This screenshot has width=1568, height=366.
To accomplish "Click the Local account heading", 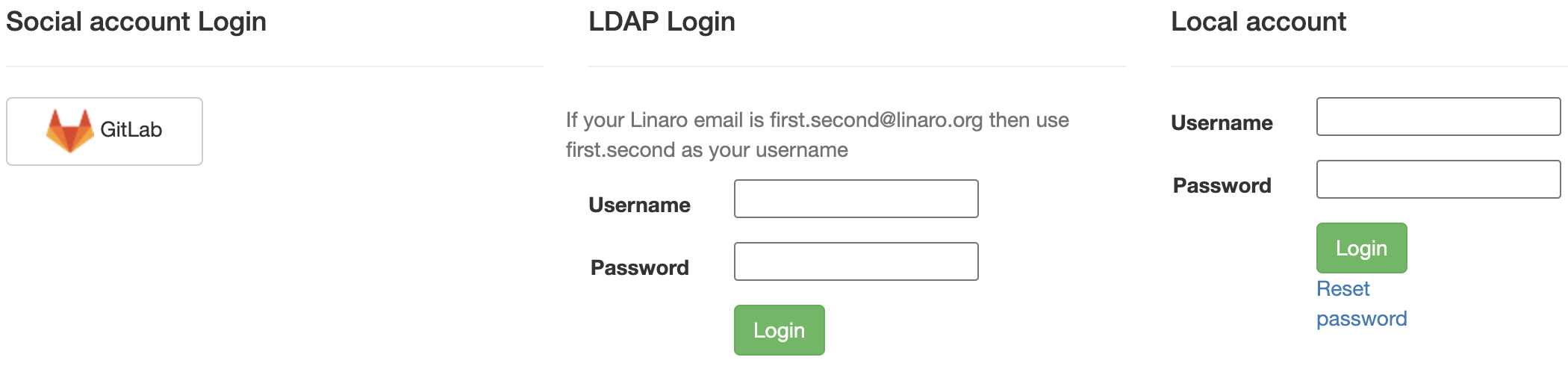I will 1258,22.
